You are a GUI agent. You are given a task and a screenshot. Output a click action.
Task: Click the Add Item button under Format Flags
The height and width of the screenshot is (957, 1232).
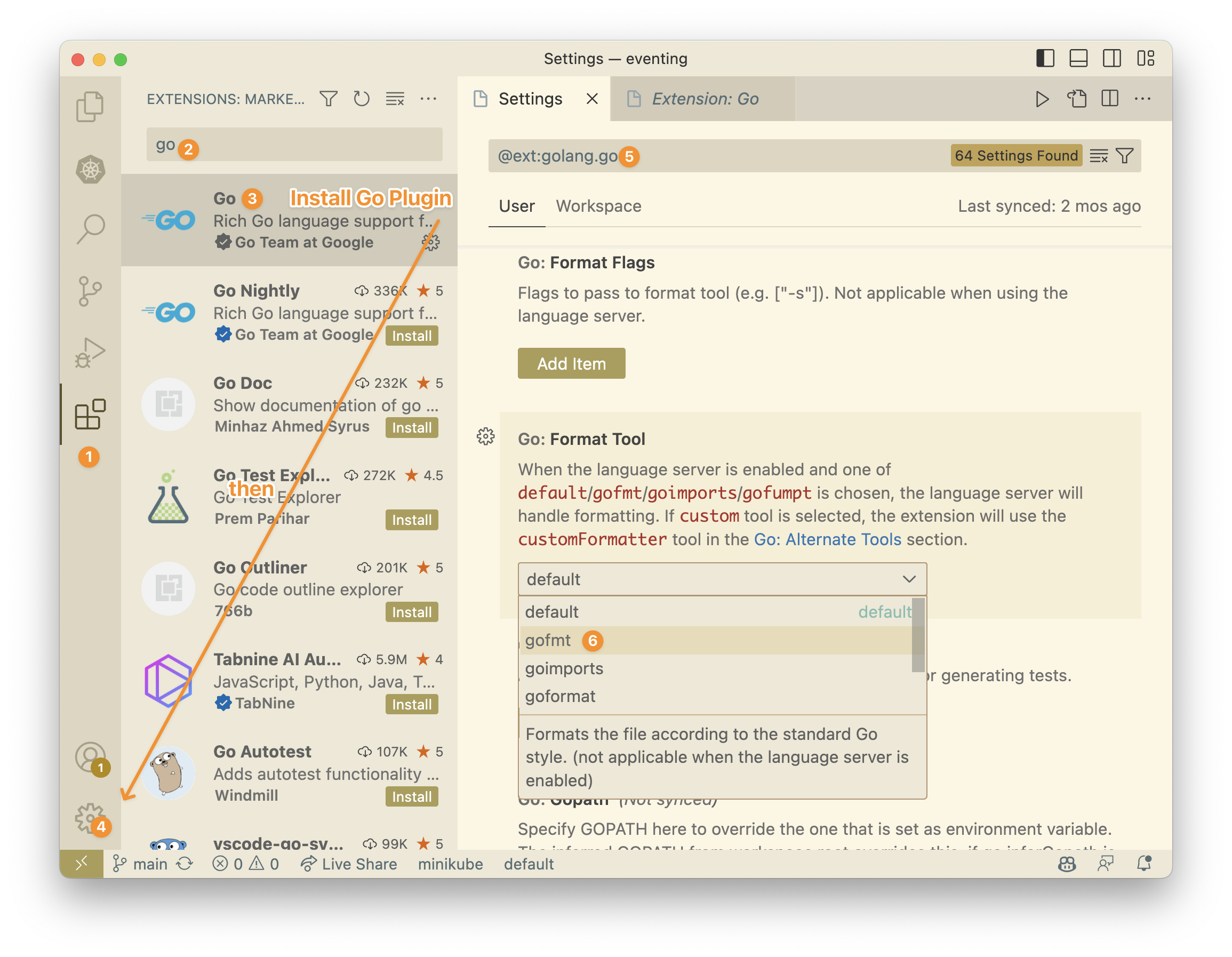click(571, 363)
